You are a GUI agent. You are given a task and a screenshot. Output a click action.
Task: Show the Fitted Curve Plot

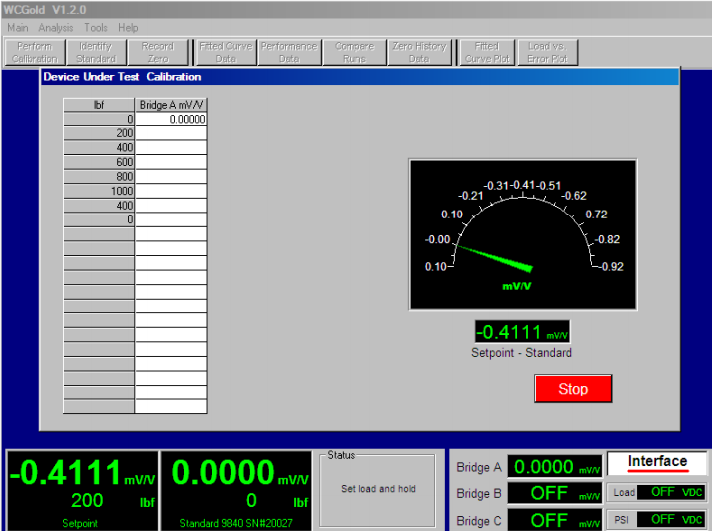(x=487, y=52)
